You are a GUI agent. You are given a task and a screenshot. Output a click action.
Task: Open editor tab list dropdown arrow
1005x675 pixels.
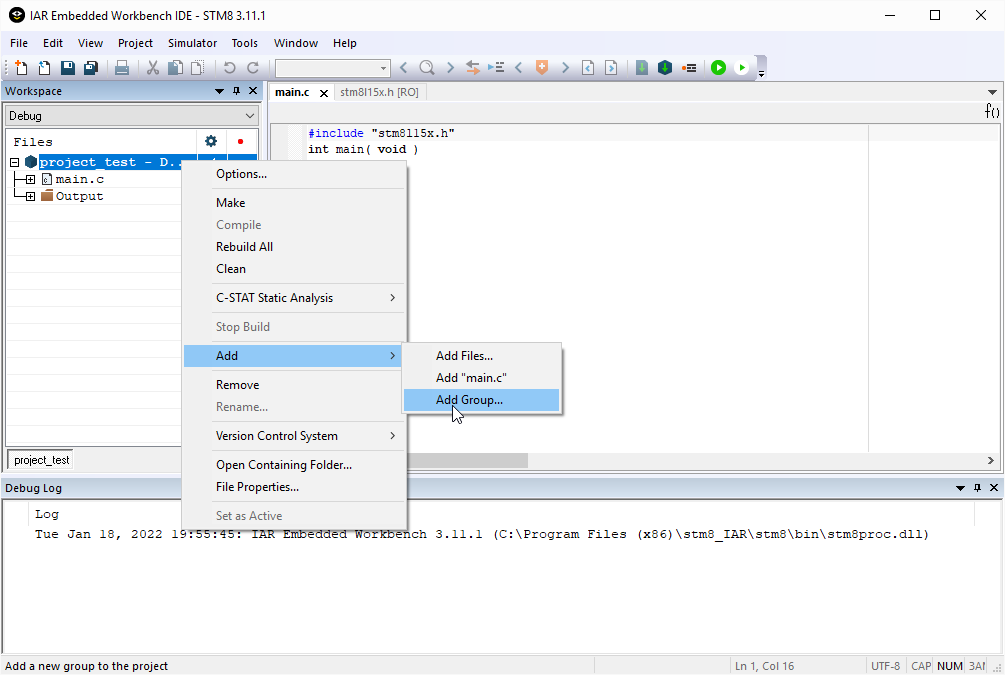tap(992, 92)
